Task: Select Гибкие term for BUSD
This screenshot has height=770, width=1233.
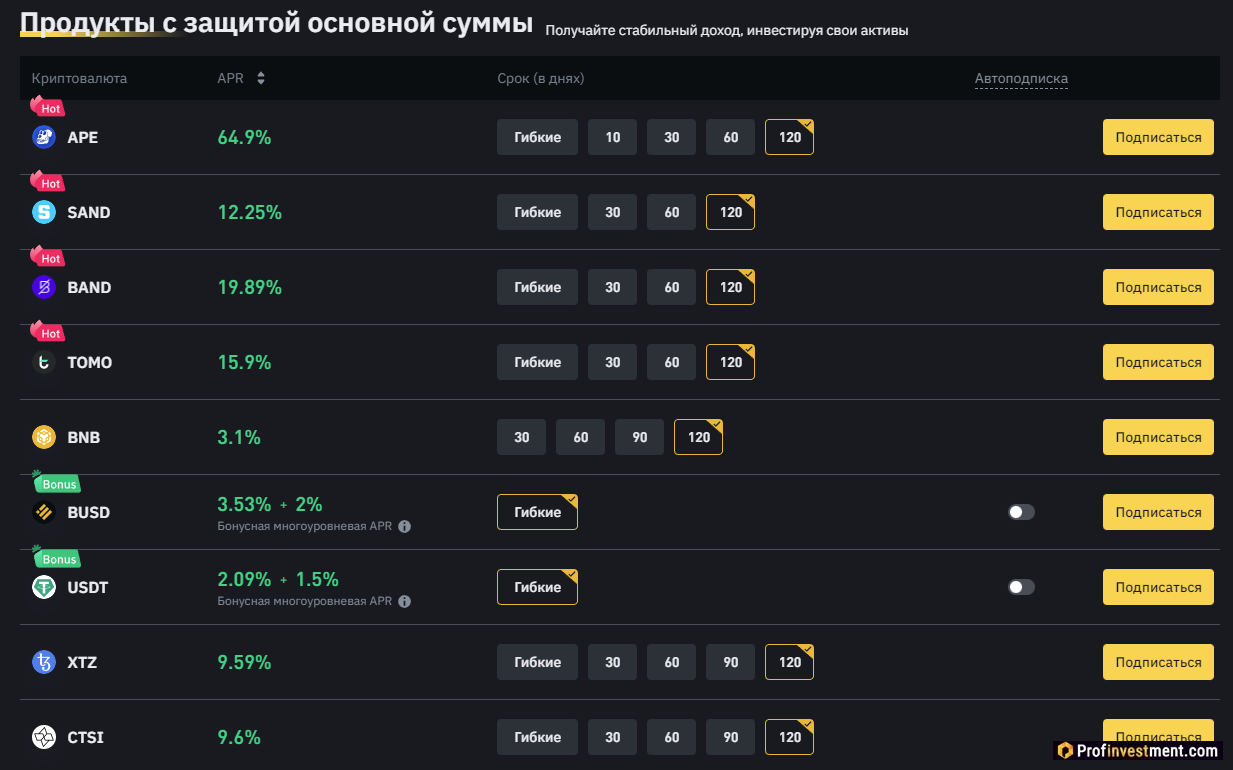Action: pos(538,512)
